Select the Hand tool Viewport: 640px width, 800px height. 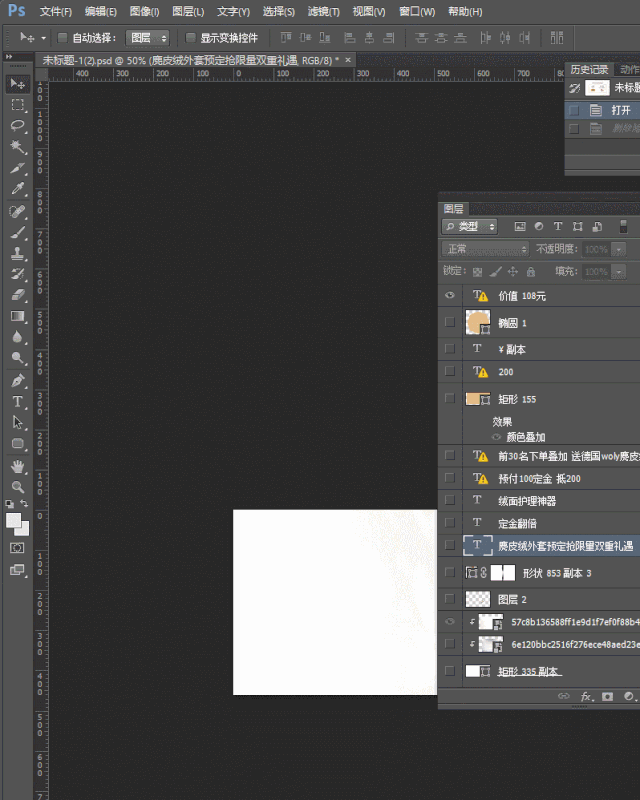tap(17, 466)
